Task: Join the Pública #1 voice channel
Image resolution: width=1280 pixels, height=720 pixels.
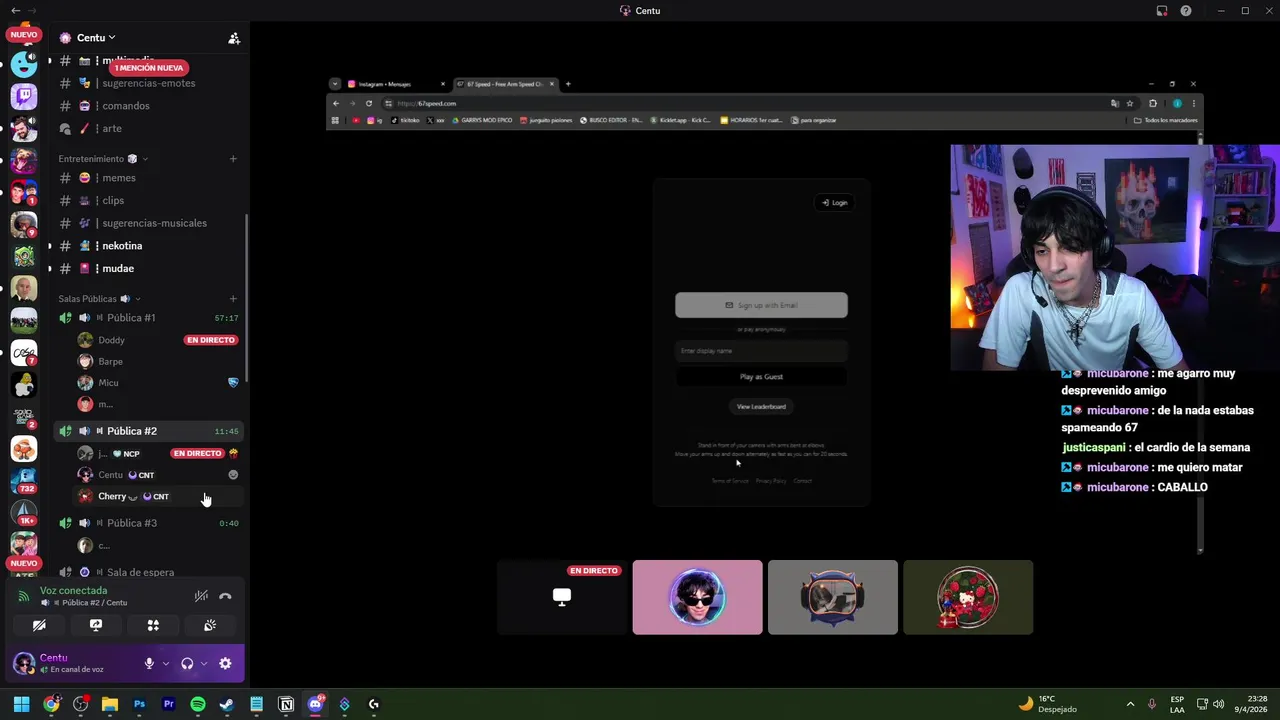Action: click(x=147, y=318)
